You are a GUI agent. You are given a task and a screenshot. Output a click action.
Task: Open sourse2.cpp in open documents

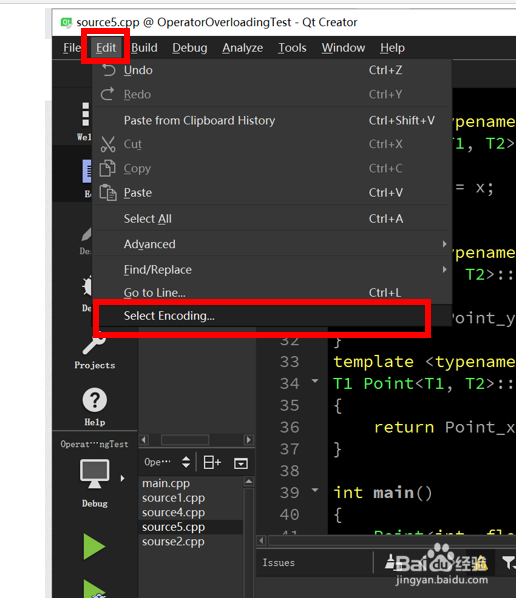(x=173, y=542)
